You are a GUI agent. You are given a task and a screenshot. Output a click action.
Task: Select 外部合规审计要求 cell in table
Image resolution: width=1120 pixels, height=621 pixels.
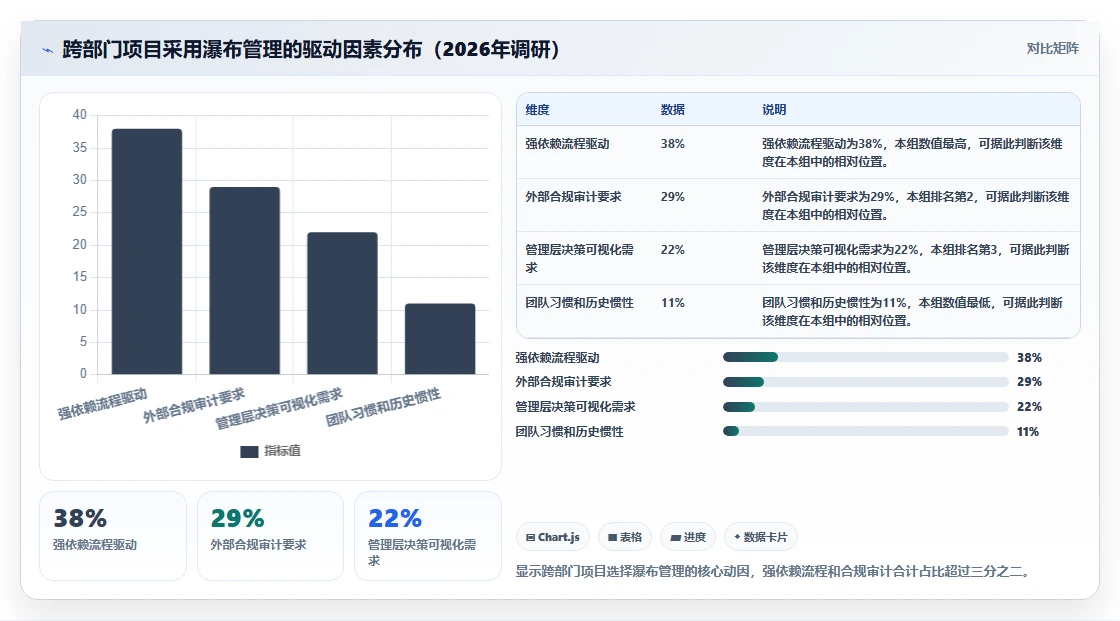point(573,197)
